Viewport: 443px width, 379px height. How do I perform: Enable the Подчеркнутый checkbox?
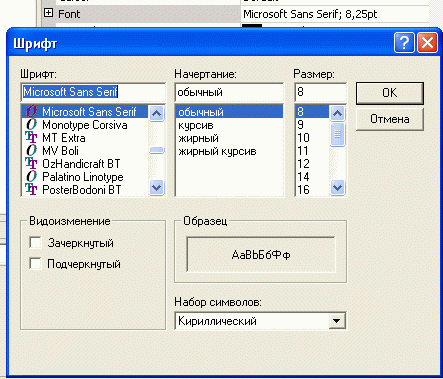tap(35, 264)
